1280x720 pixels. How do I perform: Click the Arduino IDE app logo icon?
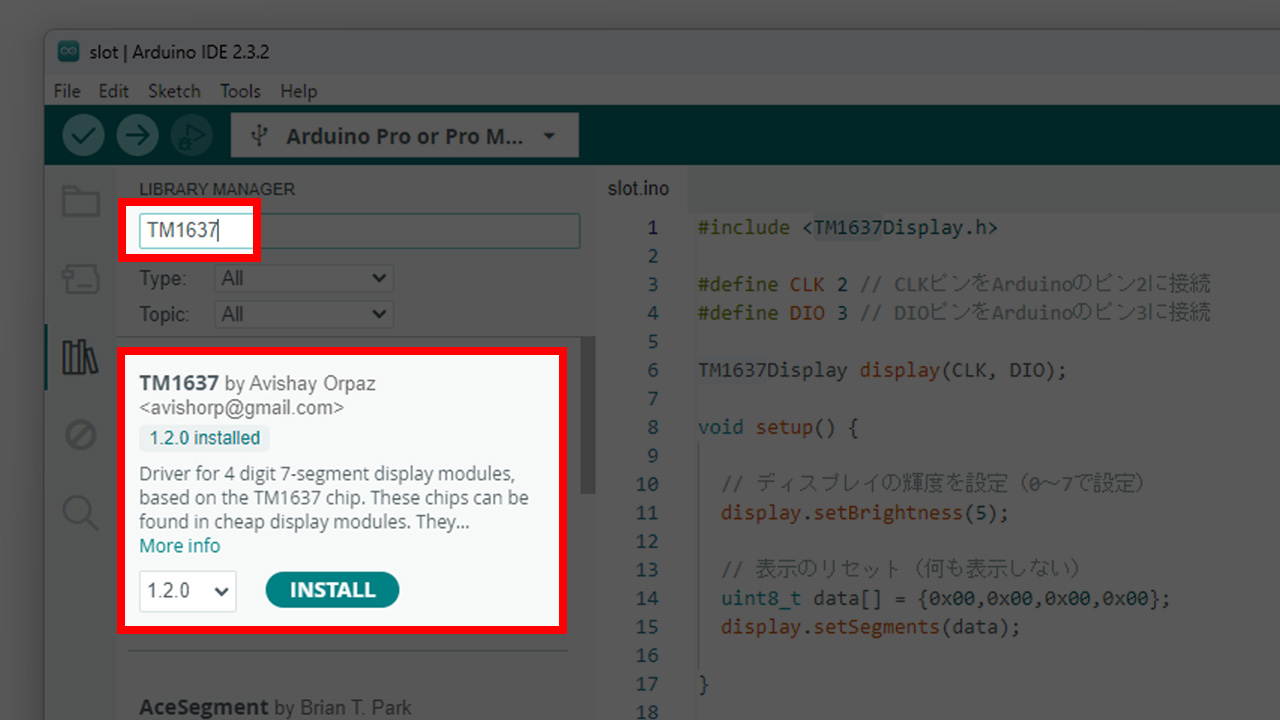pos(69,52)
